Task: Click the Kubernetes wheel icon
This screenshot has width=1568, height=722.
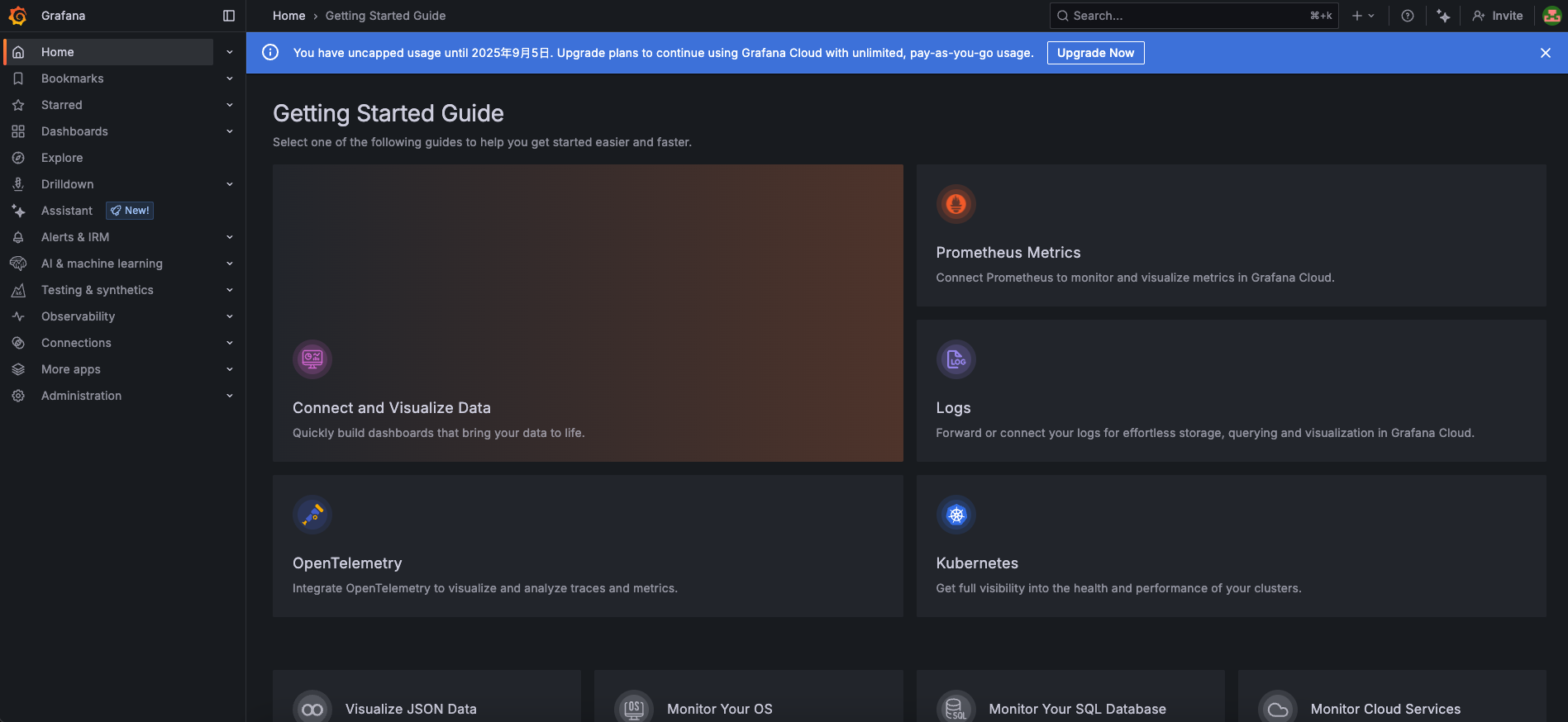Action: tap(956, 515)
